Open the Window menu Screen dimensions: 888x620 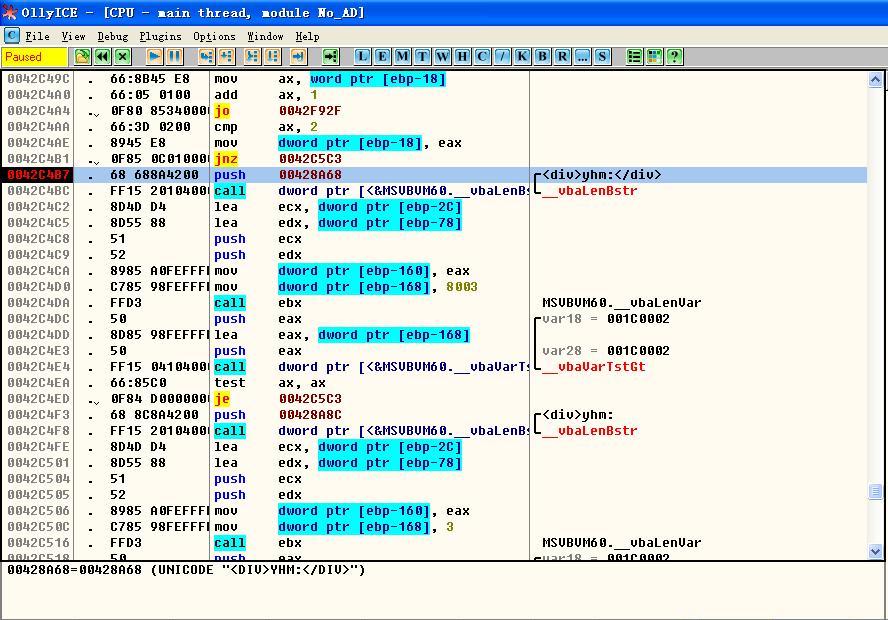click(x=265, y=36)
